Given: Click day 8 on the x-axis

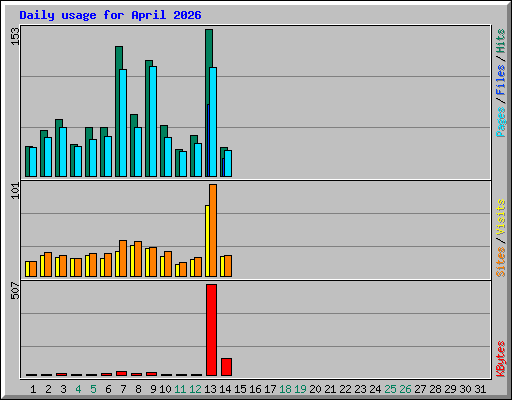Looking at the screenshot, I should click(138, 389).
